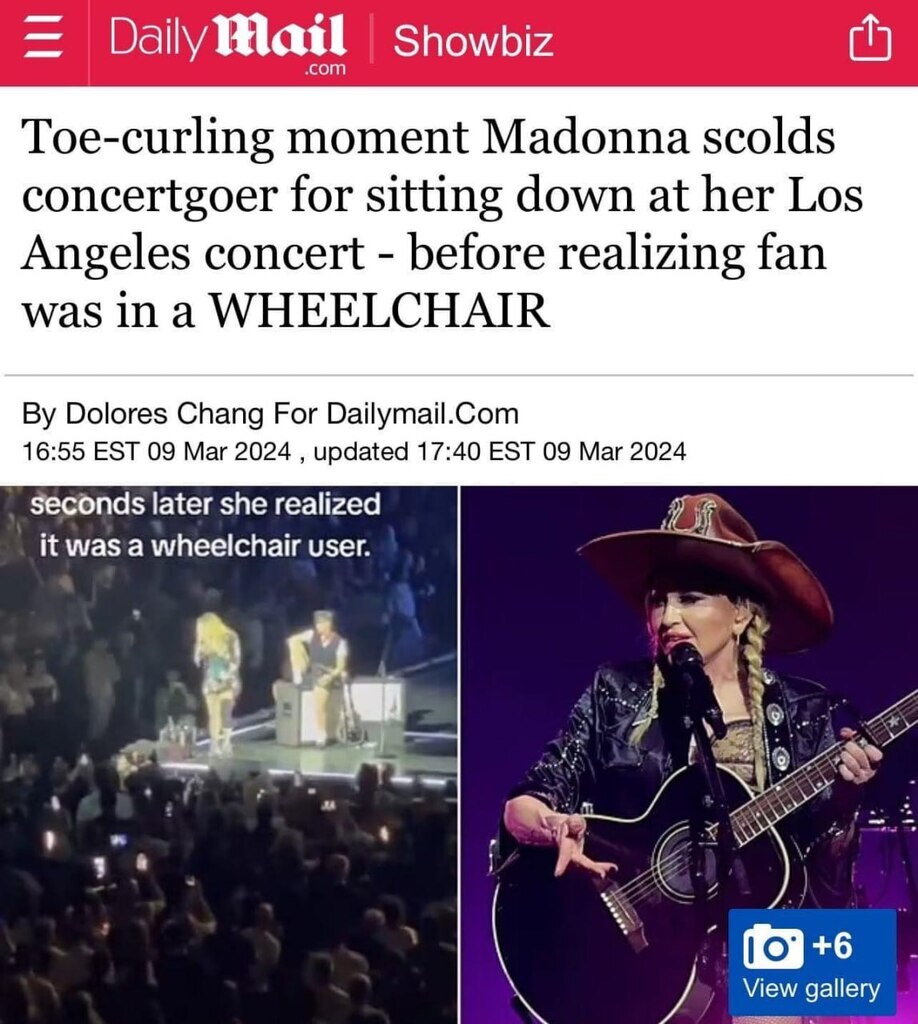Open the View gallery button
The width and height of the screenshot is (918, 1024).
click(812, 961)
